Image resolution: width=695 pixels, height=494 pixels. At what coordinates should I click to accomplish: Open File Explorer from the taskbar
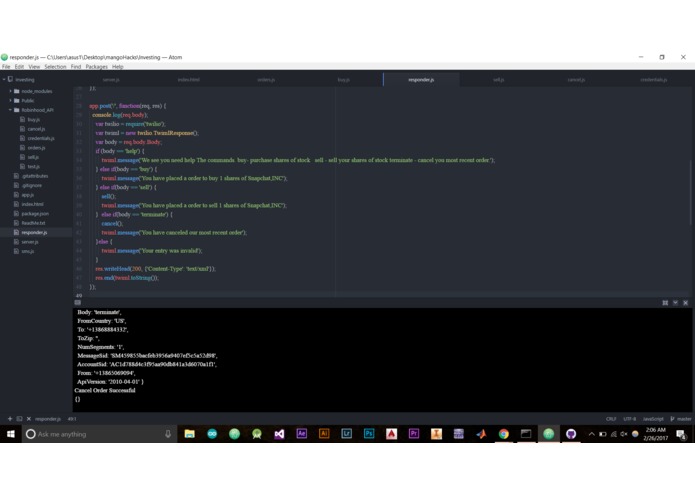click(x=190, y=434)
